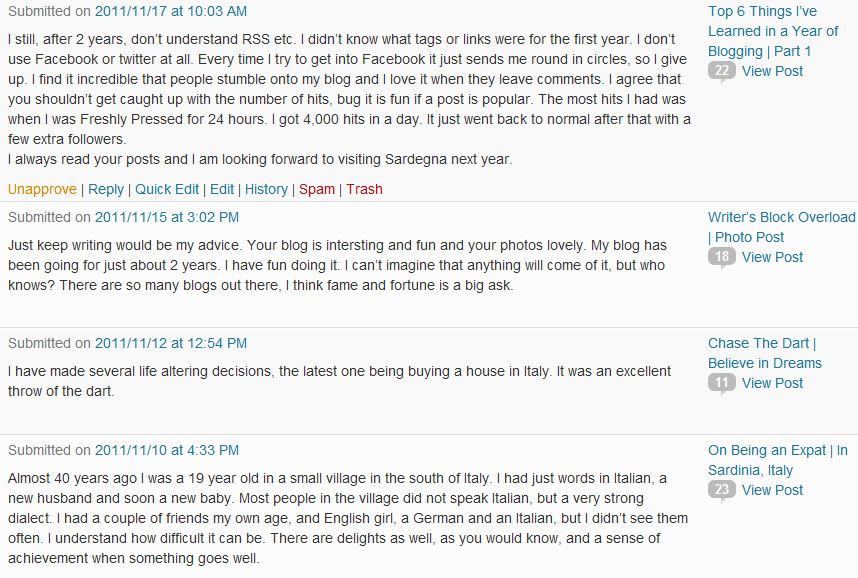Unapprove the first comment

pos(42,189)
